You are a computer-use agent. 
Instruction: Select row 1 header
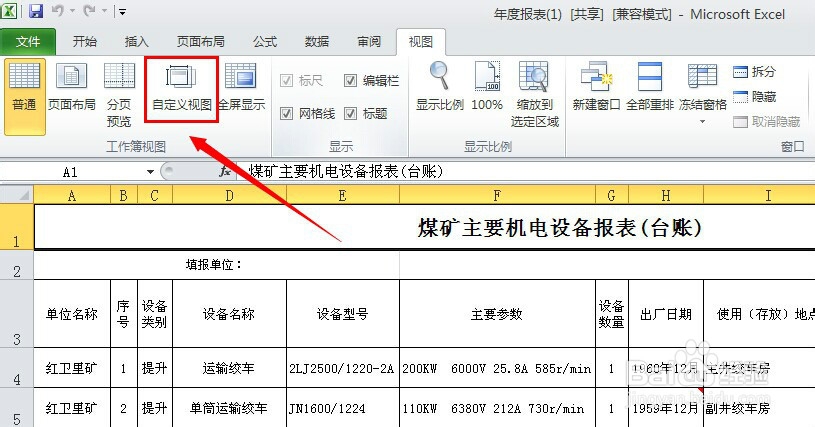point(17,227)
